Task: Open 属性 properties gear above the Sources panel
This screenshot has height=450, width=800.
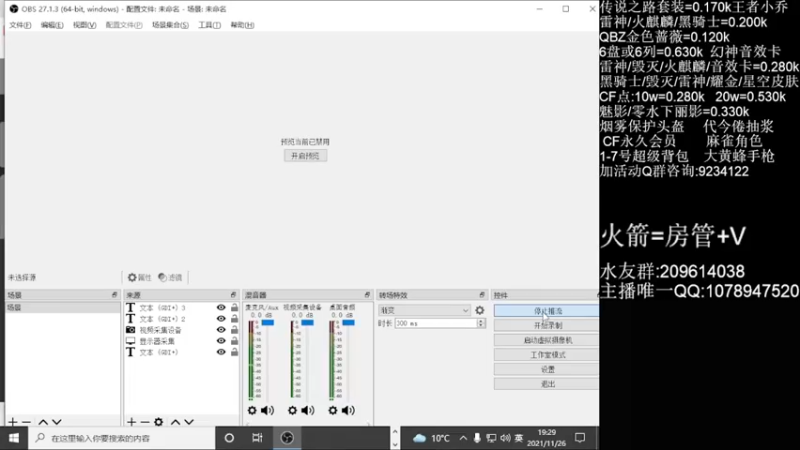Action: (x=139, y=277)
